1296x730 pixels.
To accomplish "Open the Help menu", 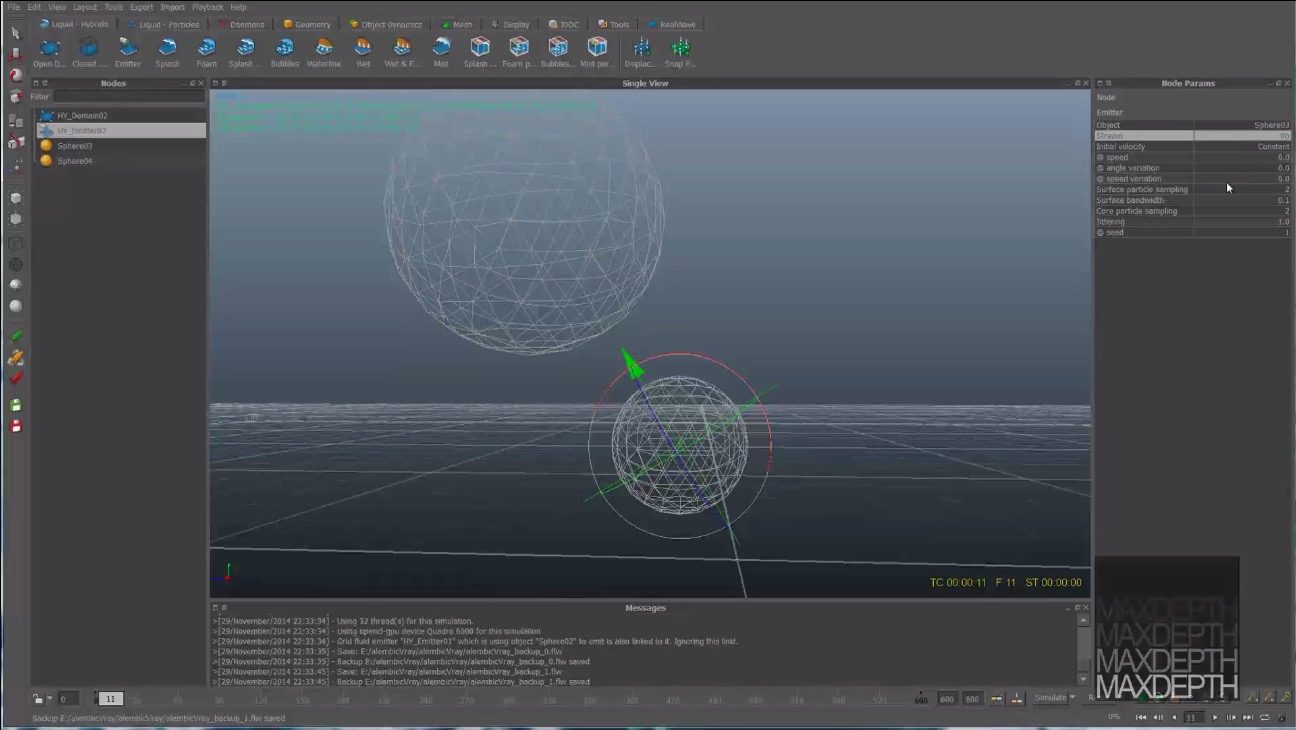I will pyautogui.click(x=239, y=7).
